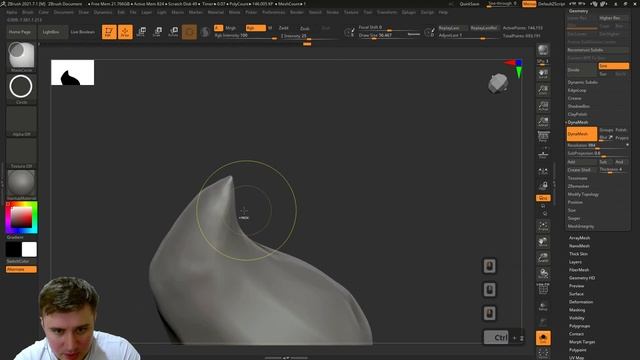Toggle the Rgb channel button
640x360 pixels.
(x=255, y=28)
